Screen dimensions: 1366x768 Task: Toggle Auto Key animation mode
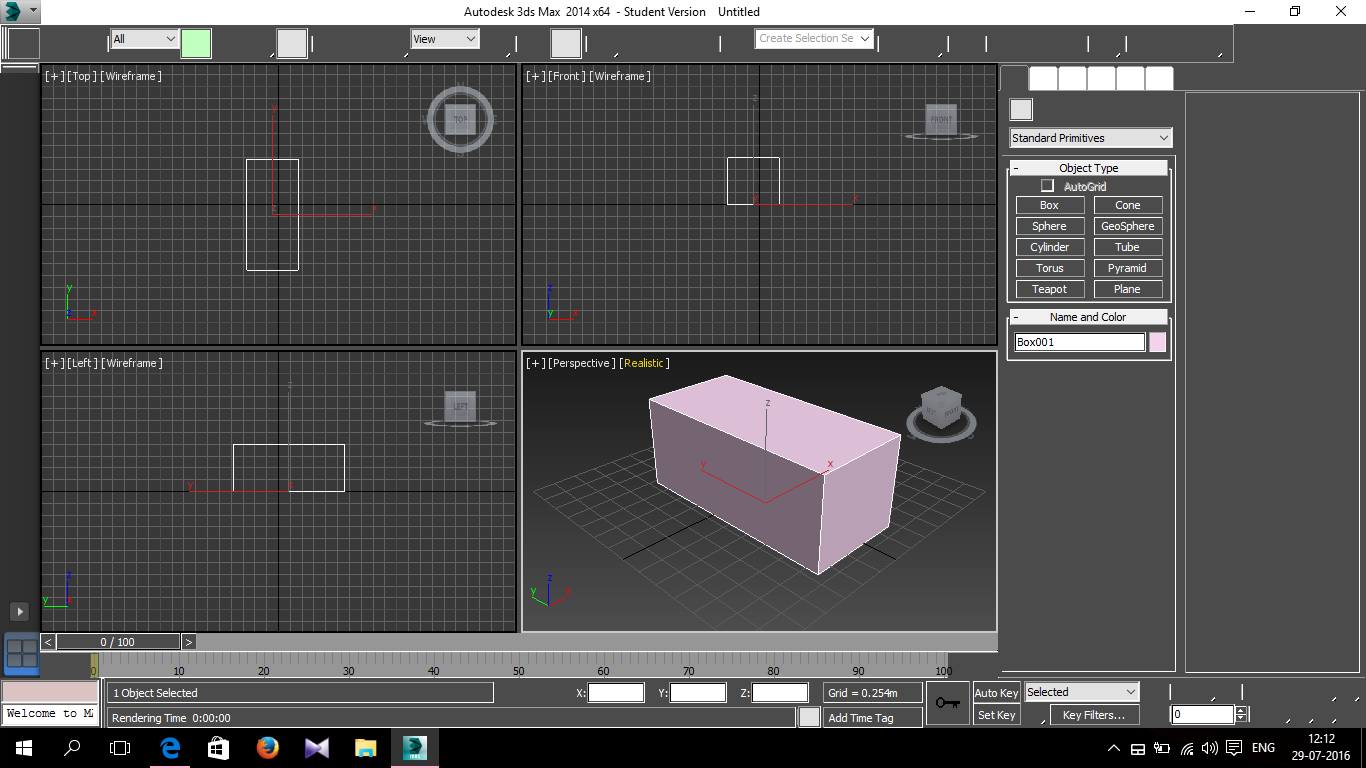coord(996,693)
